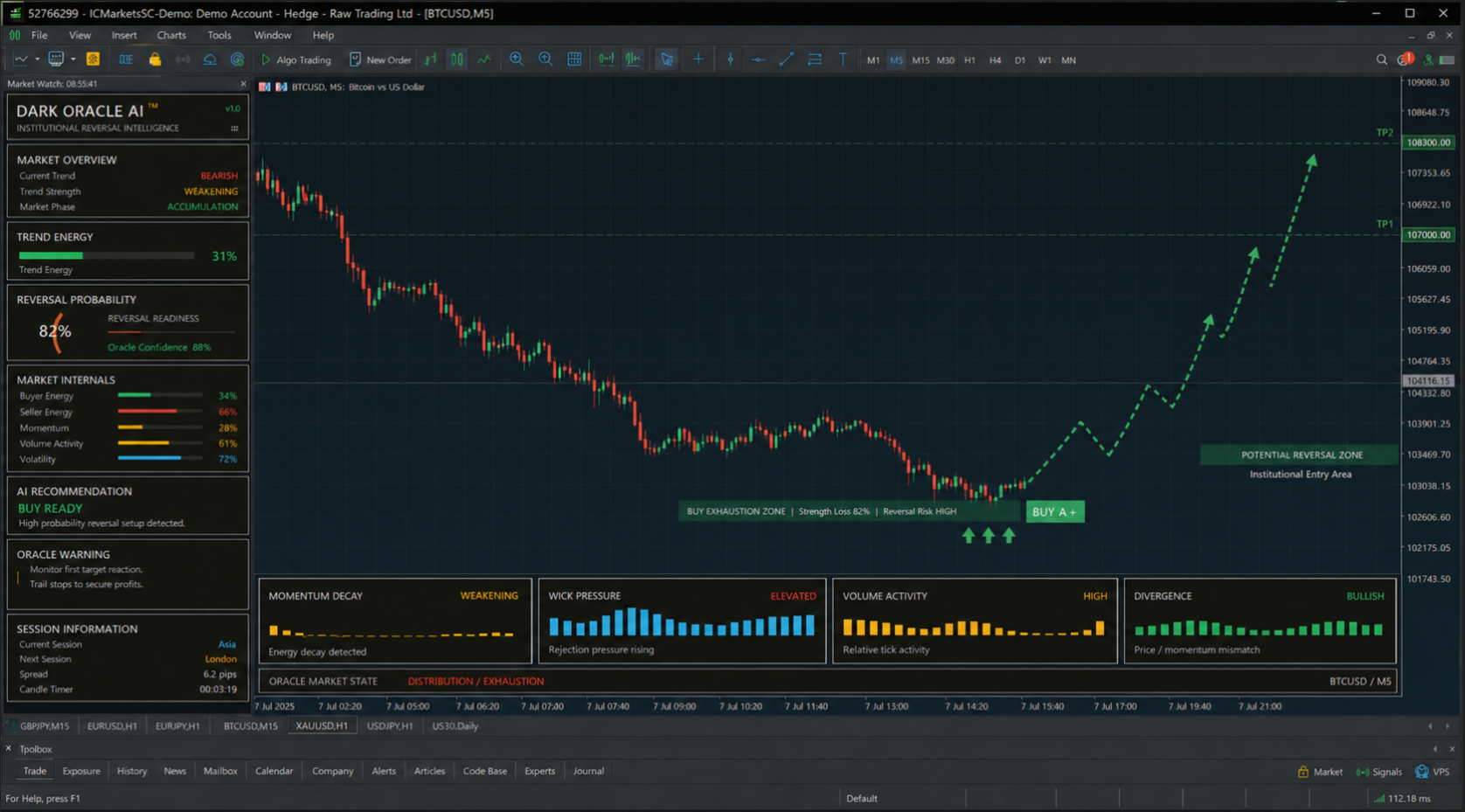The height and width of the screenshot is (812, 1465).
Task: Open the Insert menu
Action: [124, 35]
